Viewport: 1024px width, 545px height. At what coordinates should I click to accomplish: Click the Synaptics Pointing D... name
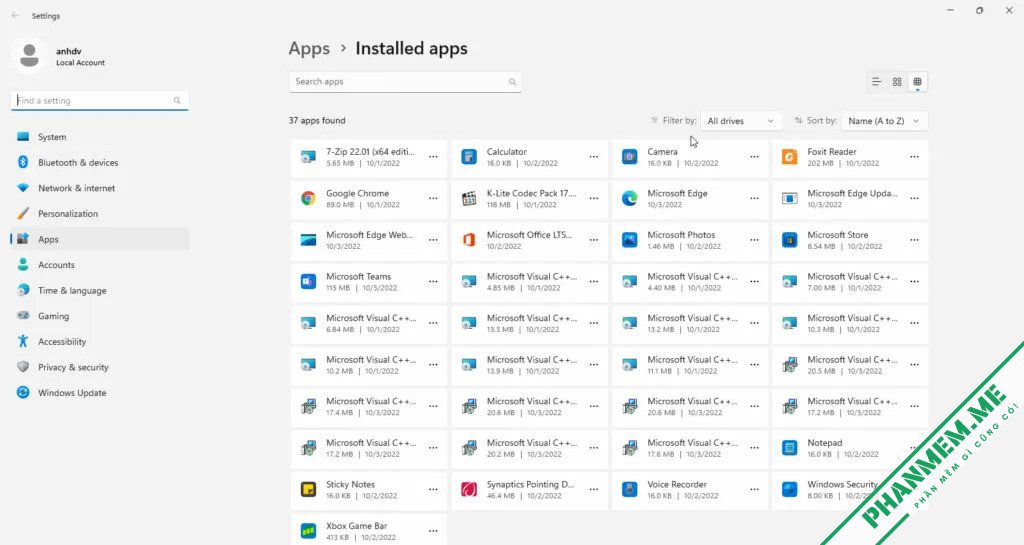pos(530,484)
